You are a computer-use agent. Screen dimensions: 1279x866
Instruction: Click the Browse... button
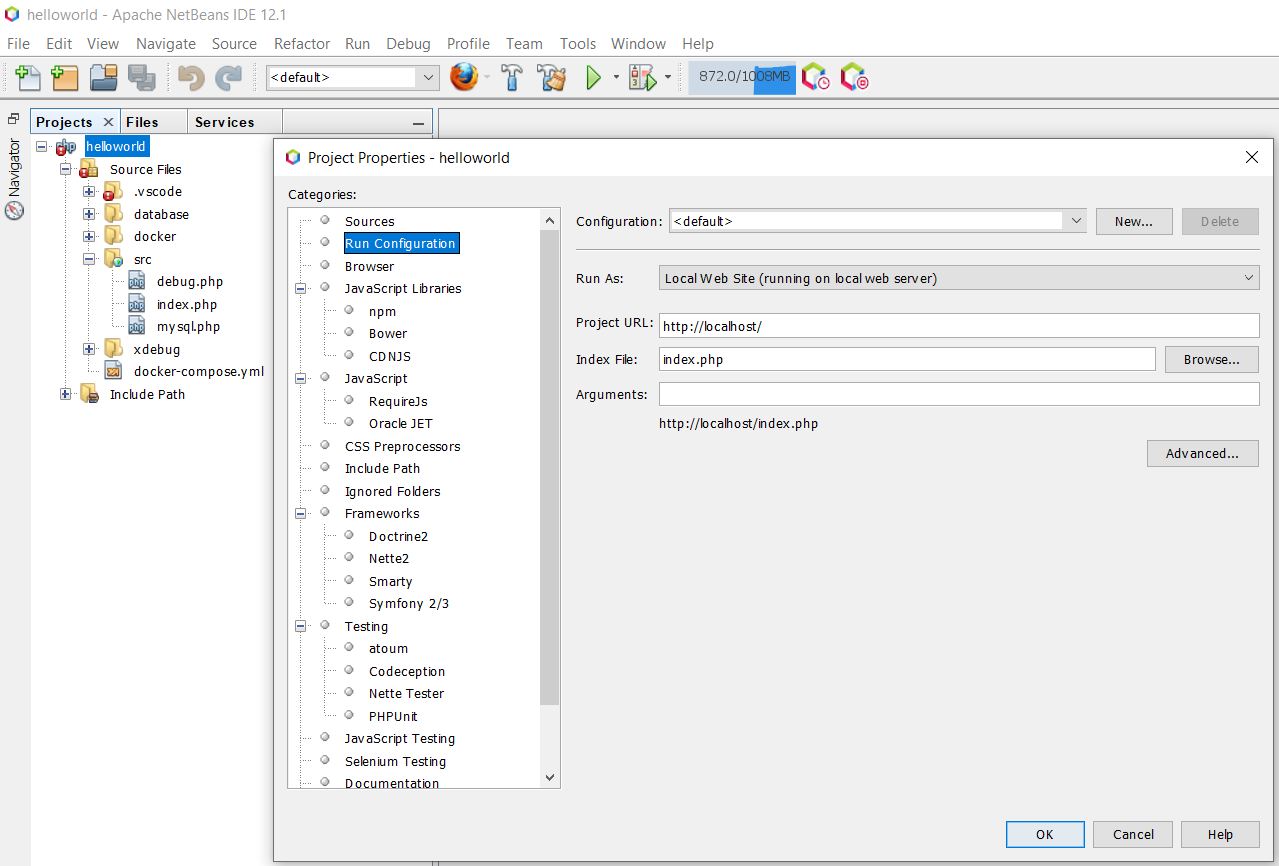(1212, 359)
